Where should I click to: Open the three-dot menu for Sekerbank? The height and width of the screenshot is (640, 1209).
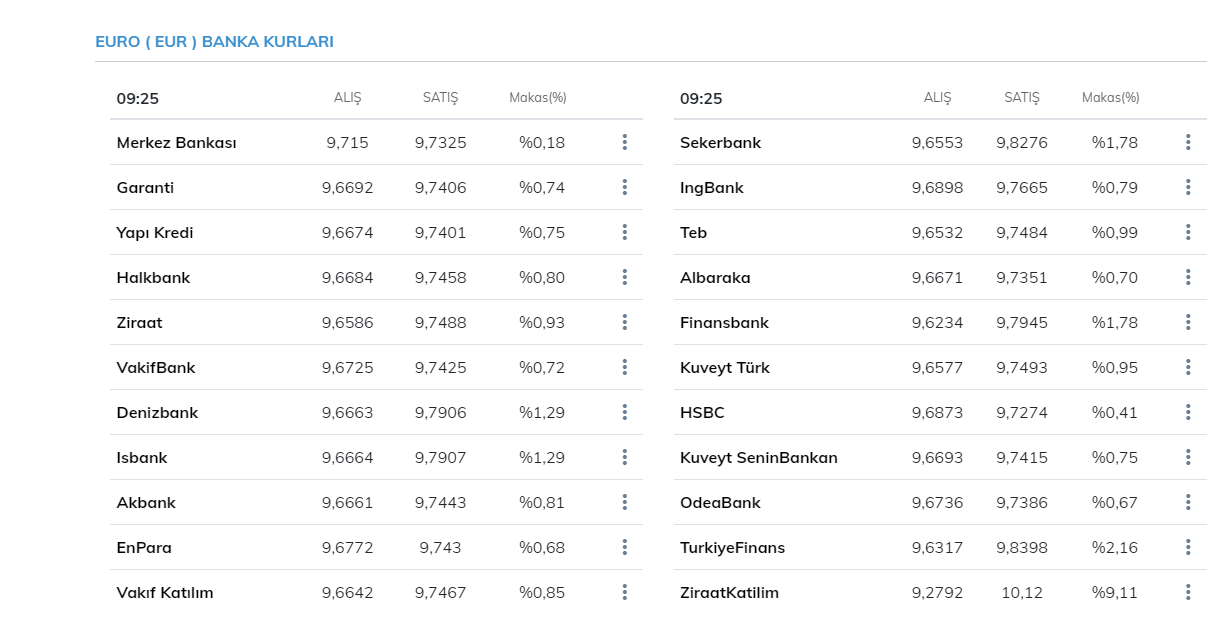[1188, 142]
